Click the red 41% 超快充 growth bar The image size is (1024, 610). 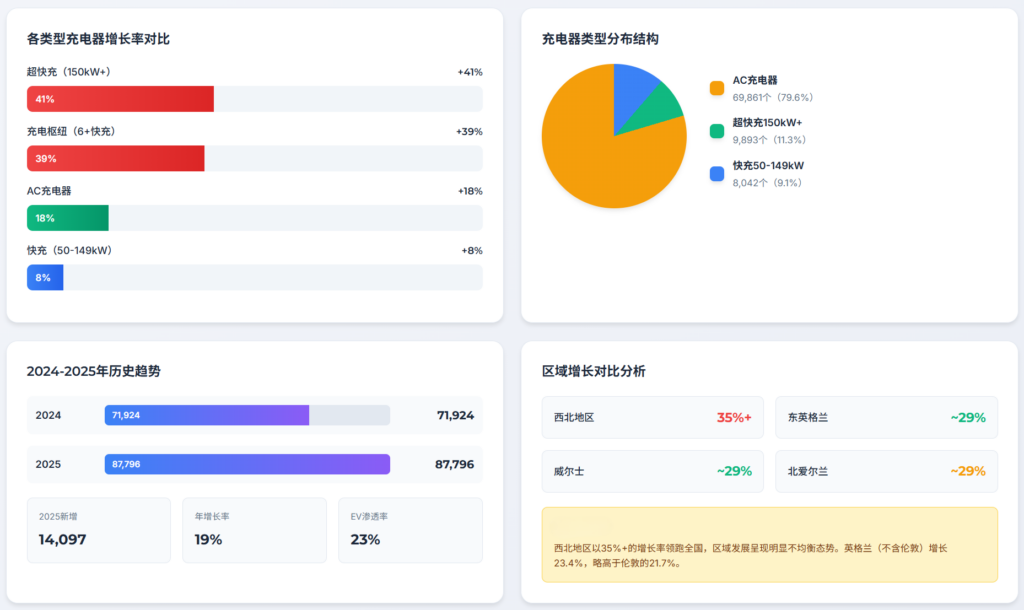coord(120,99)
